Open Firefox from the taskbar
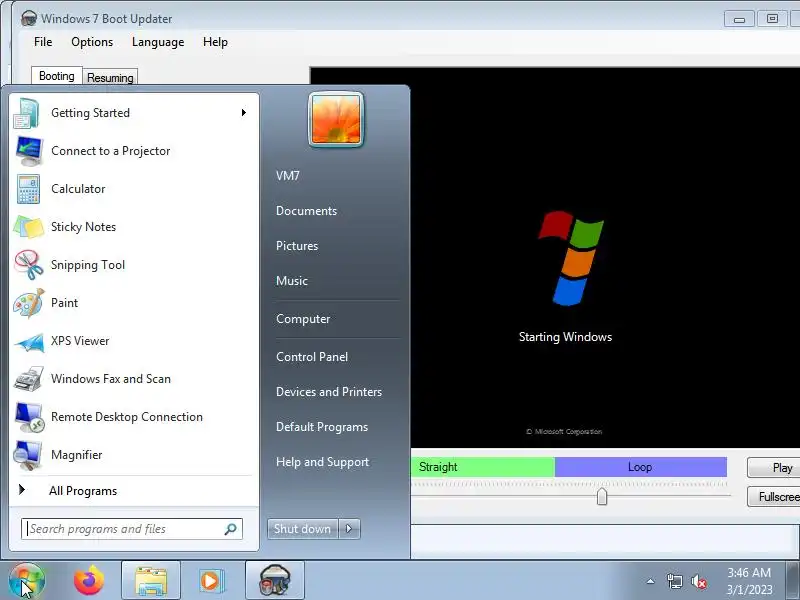800x600 pixels. (x=89, y=581)
